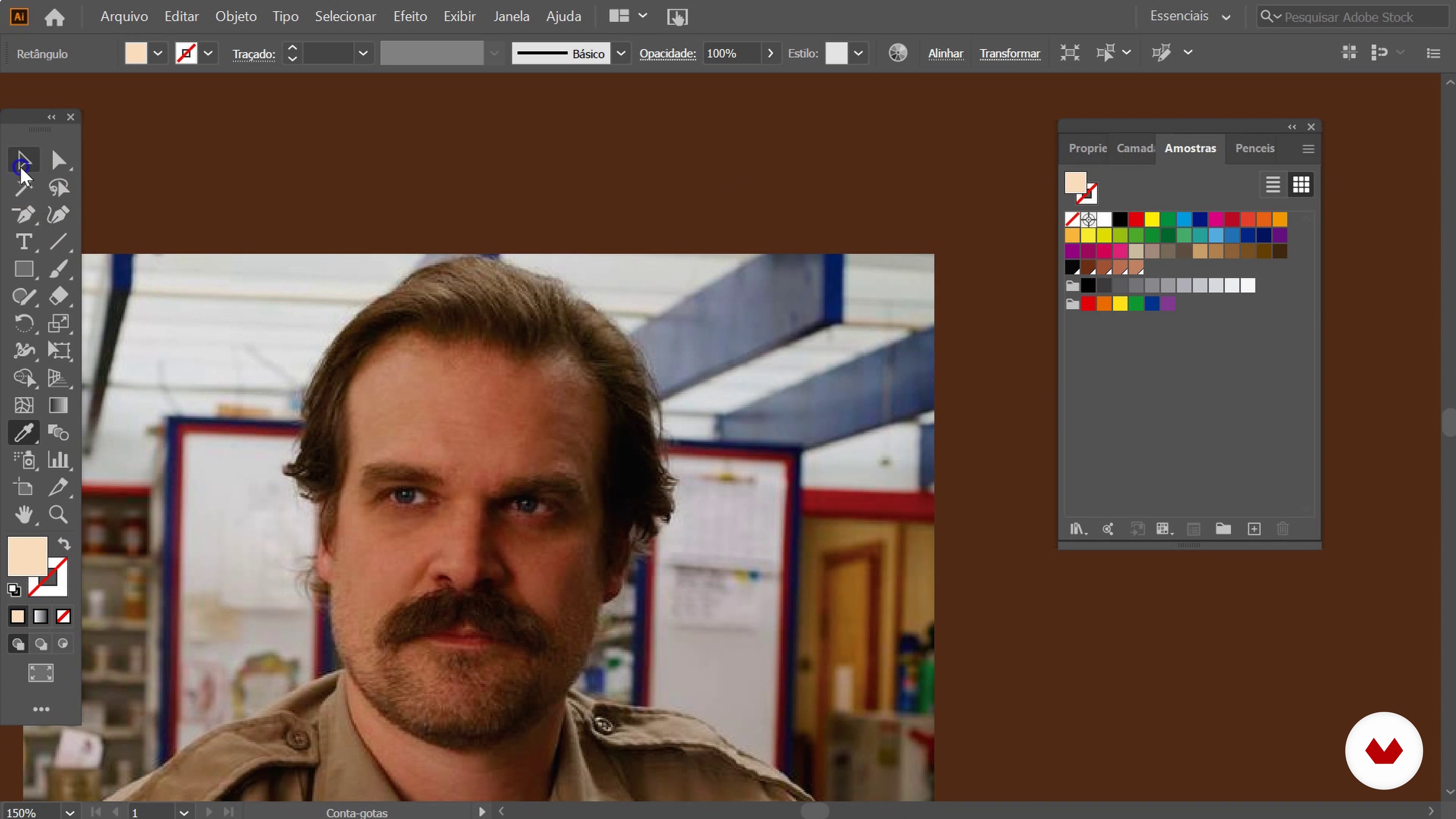The image size is (1456, 819).
Task: Open fill color dropdown in control bar
Action: coord(158,54)
